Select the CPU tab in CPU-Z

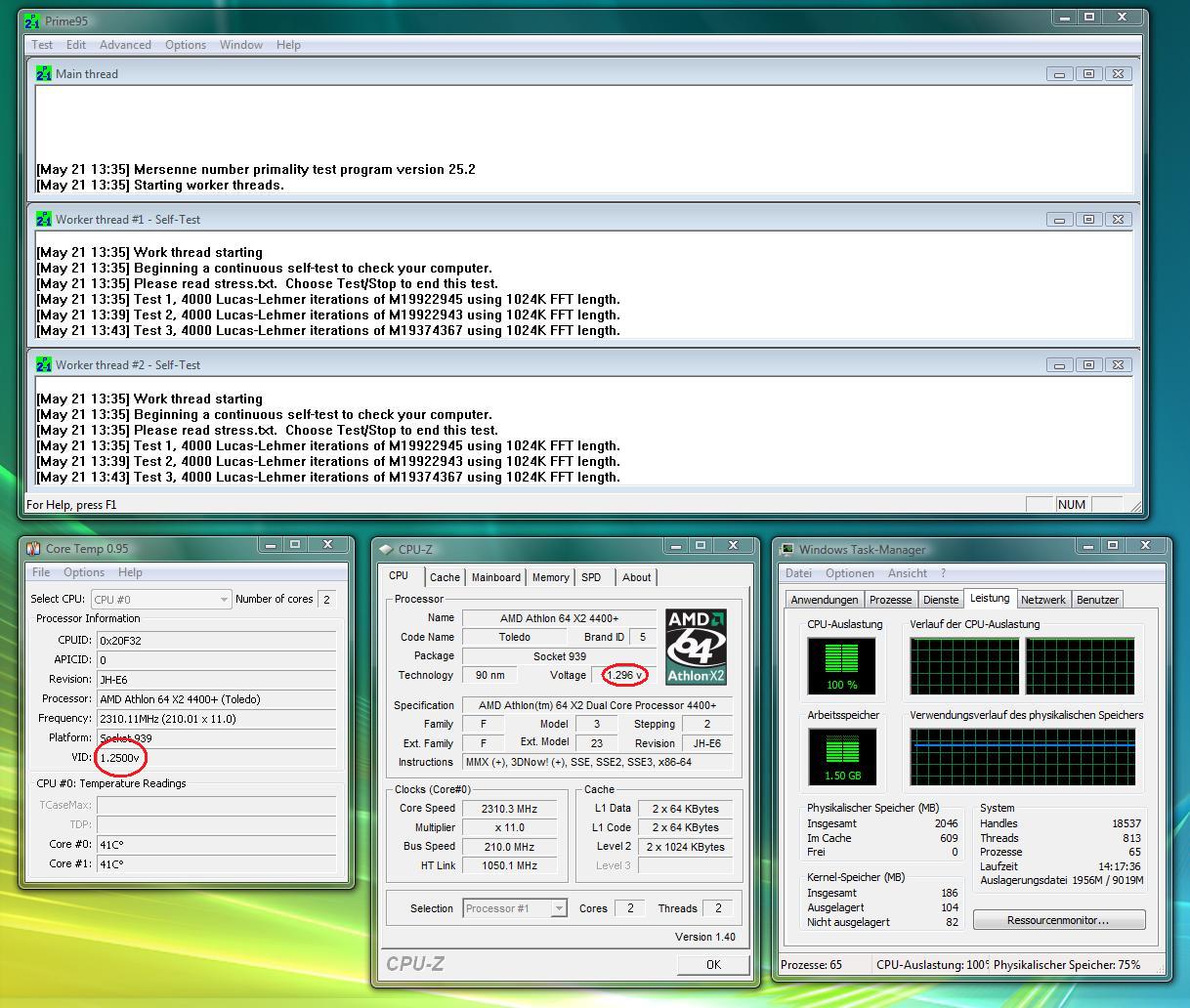[x=399, y=575]
